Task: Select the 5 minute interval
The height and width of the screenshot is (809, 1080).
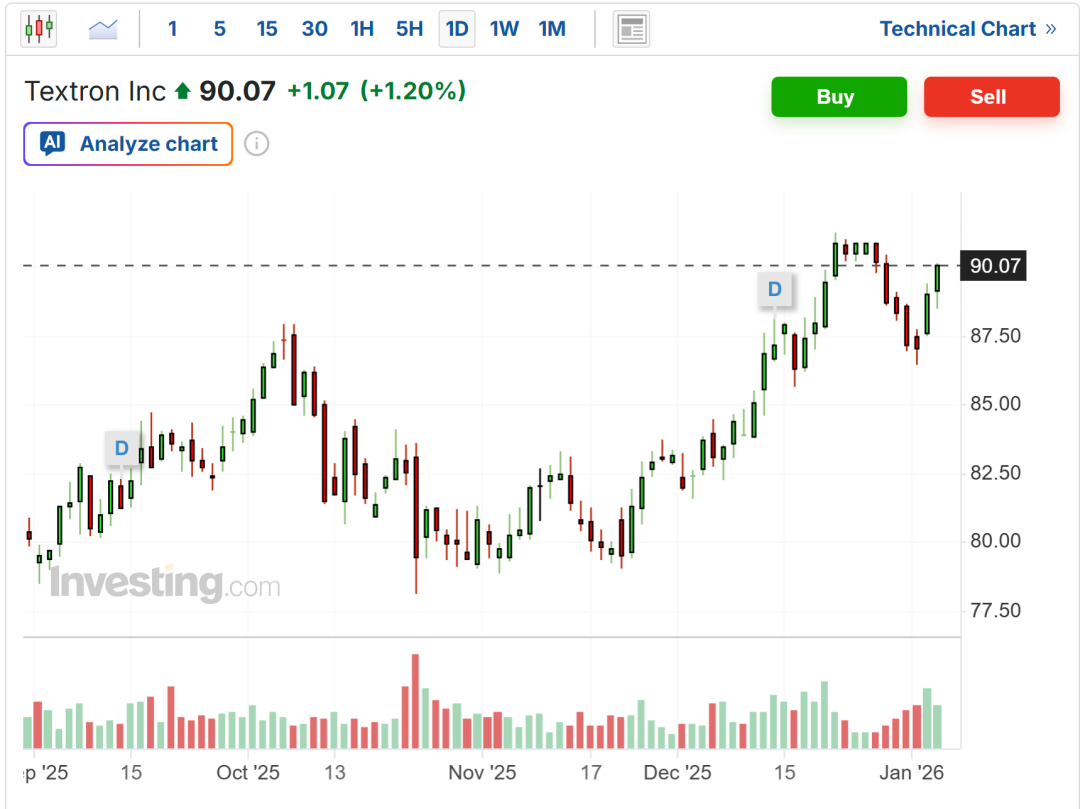Action: pos(219,29)
